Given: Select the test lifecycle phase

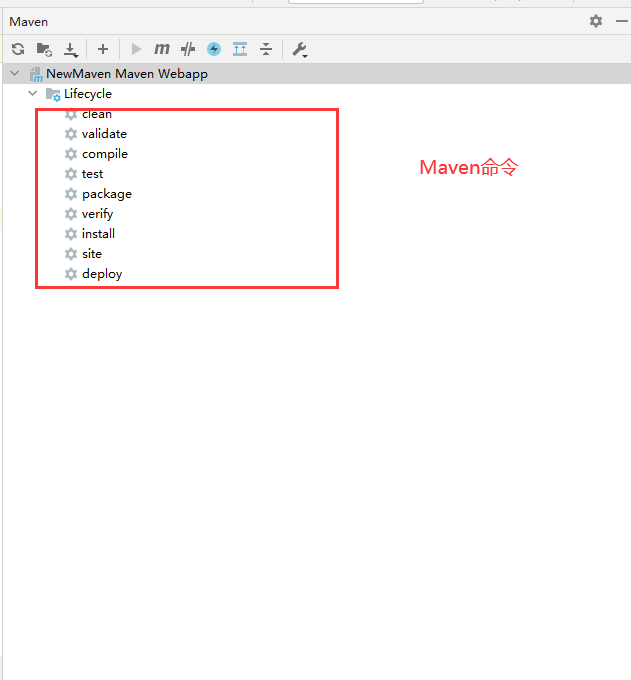Looking at the screenshot, I should pyautogui.click(x=92, y=174).
